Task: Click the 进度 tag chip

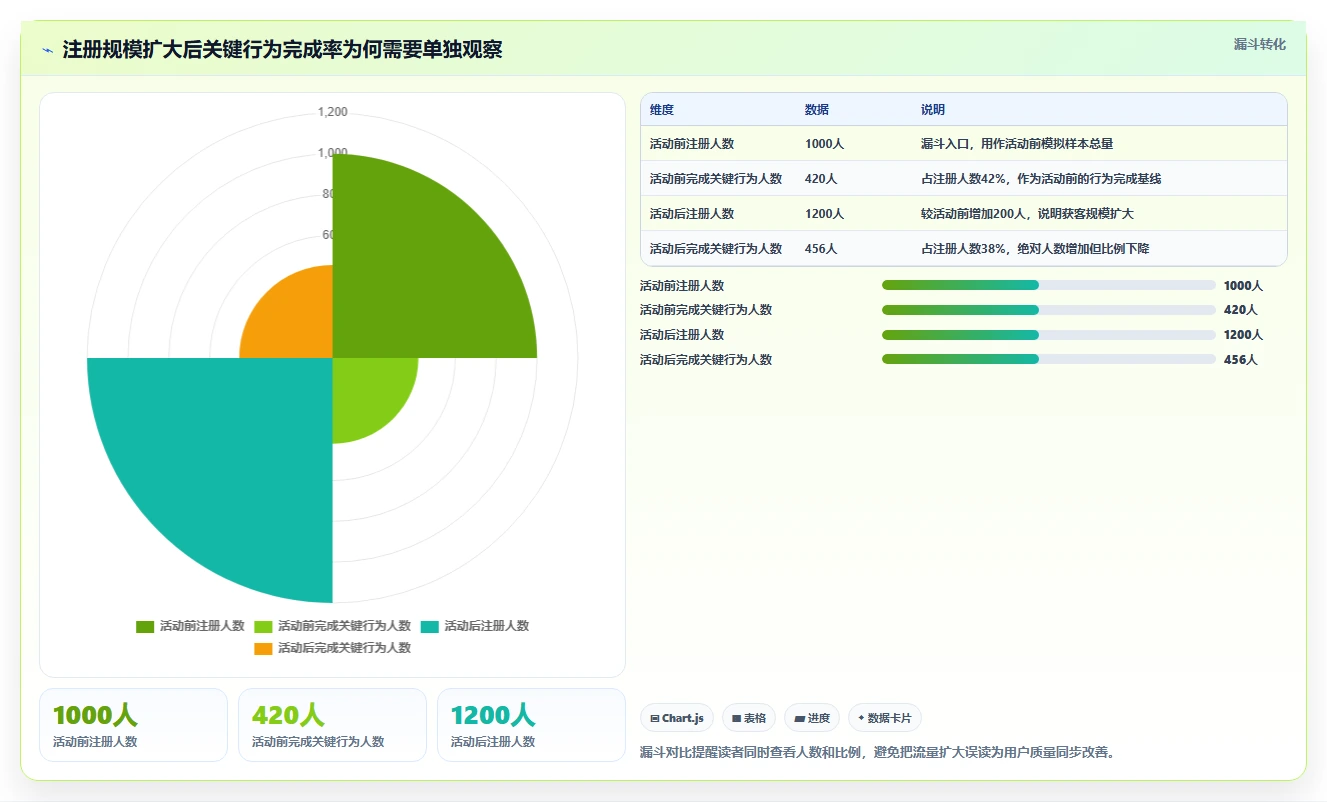Action: click(x=812, y=718)
